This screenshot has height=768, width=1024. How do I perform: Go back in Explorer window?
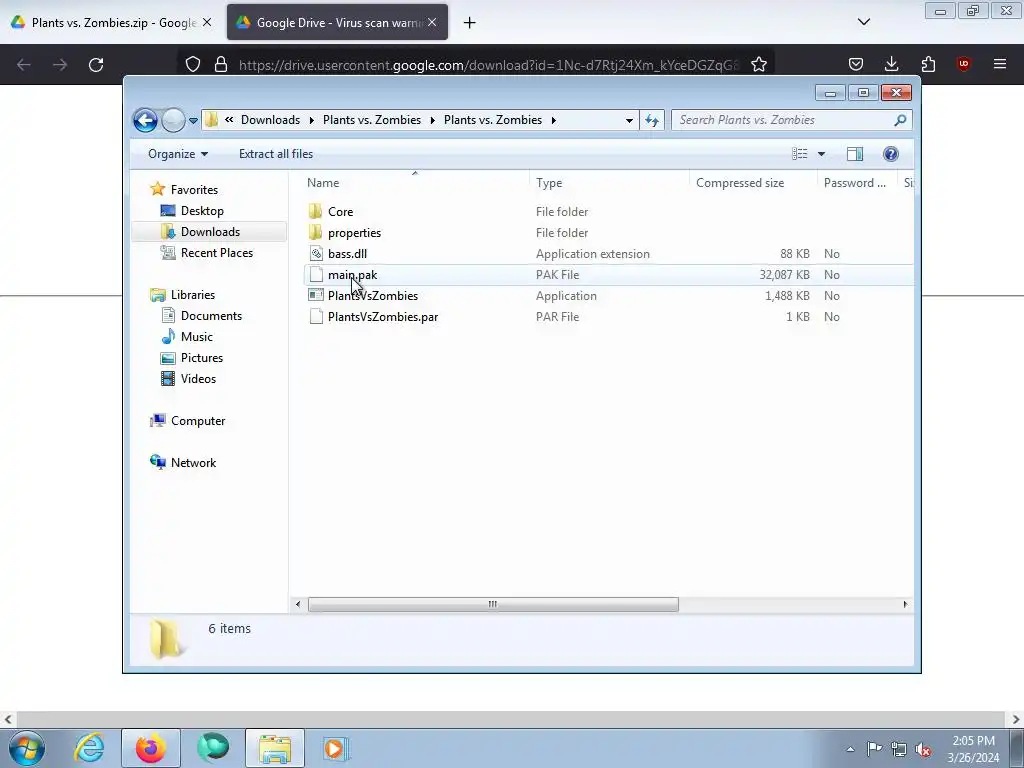145,120
